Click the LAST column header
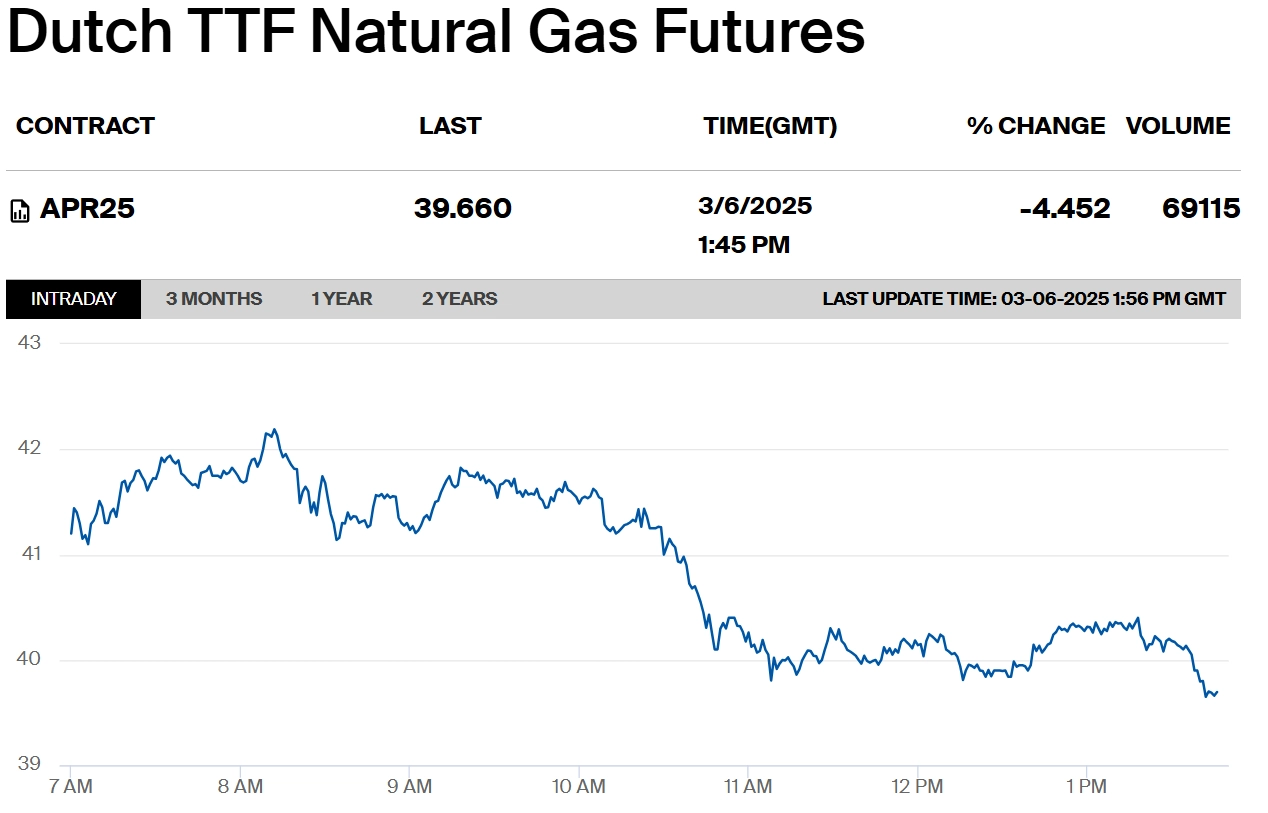 click(450, 126)
